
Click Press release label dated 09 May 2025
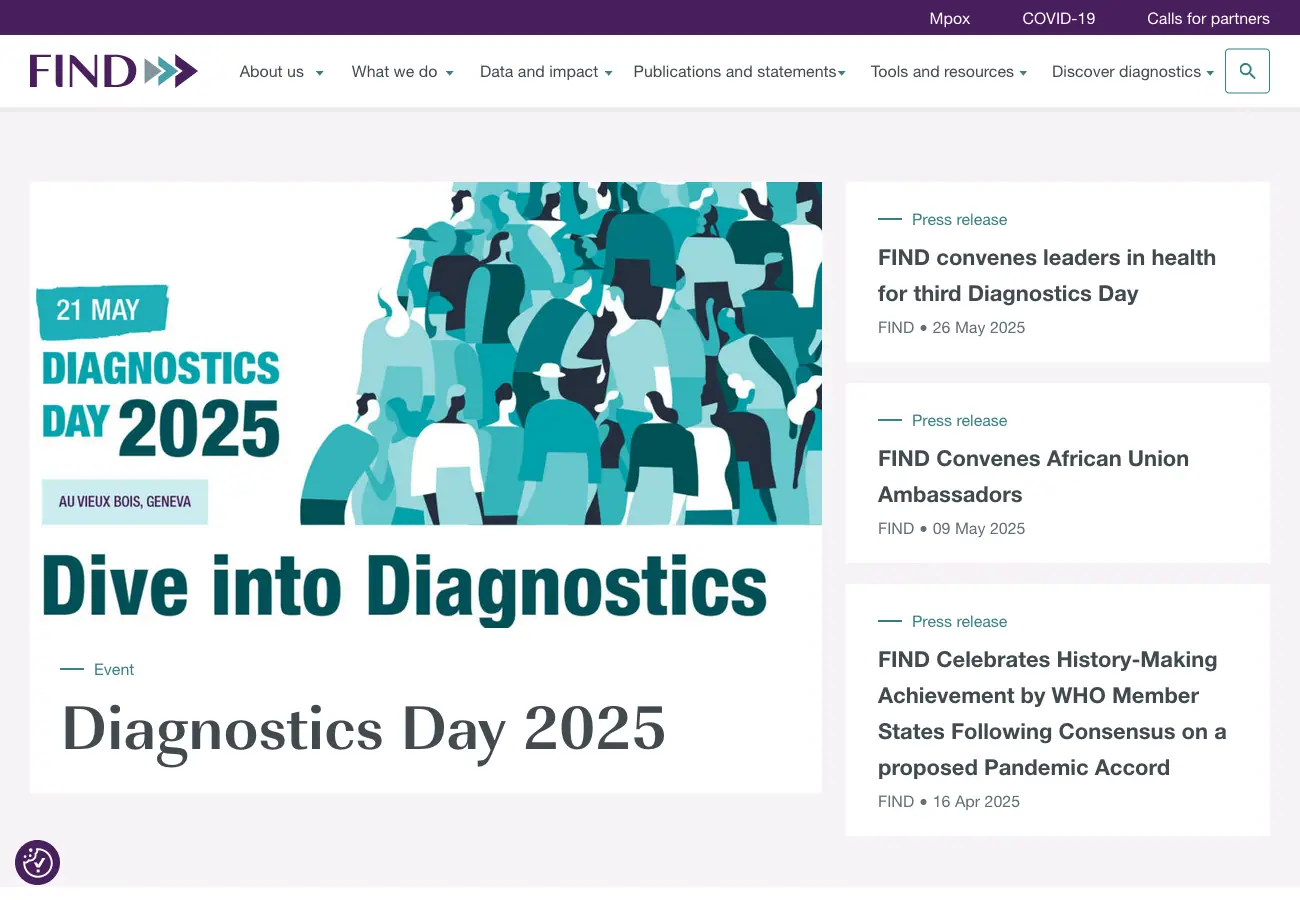click(958, 421)
